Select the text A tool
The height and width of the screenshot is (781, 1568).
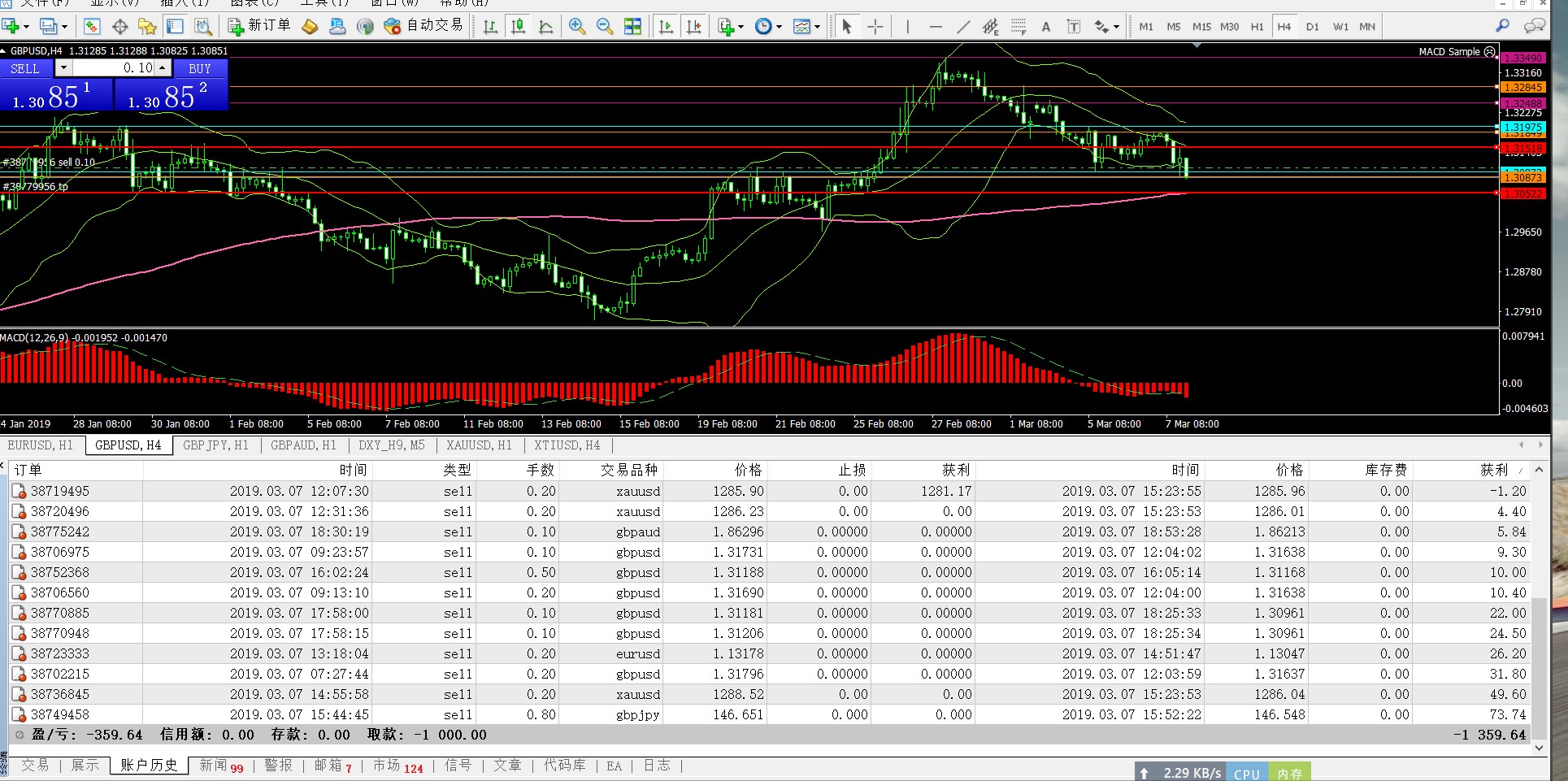tap(1046, 26)
